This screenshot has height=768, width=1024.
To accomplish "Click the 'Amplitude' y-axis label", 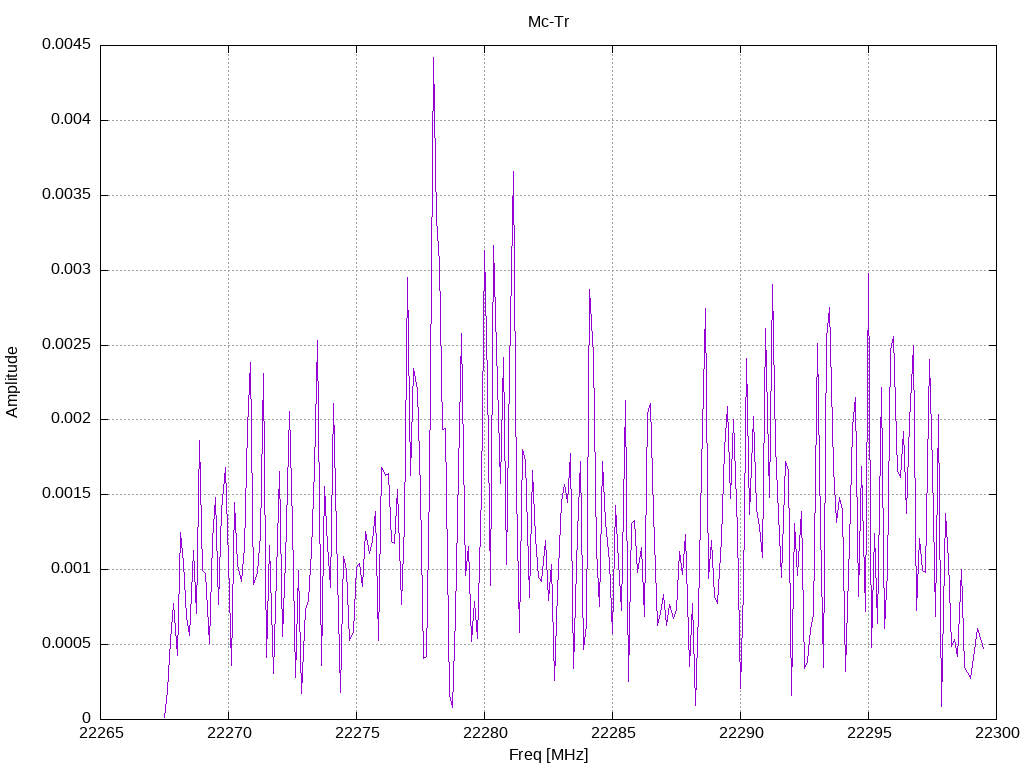I will (12, 382).
